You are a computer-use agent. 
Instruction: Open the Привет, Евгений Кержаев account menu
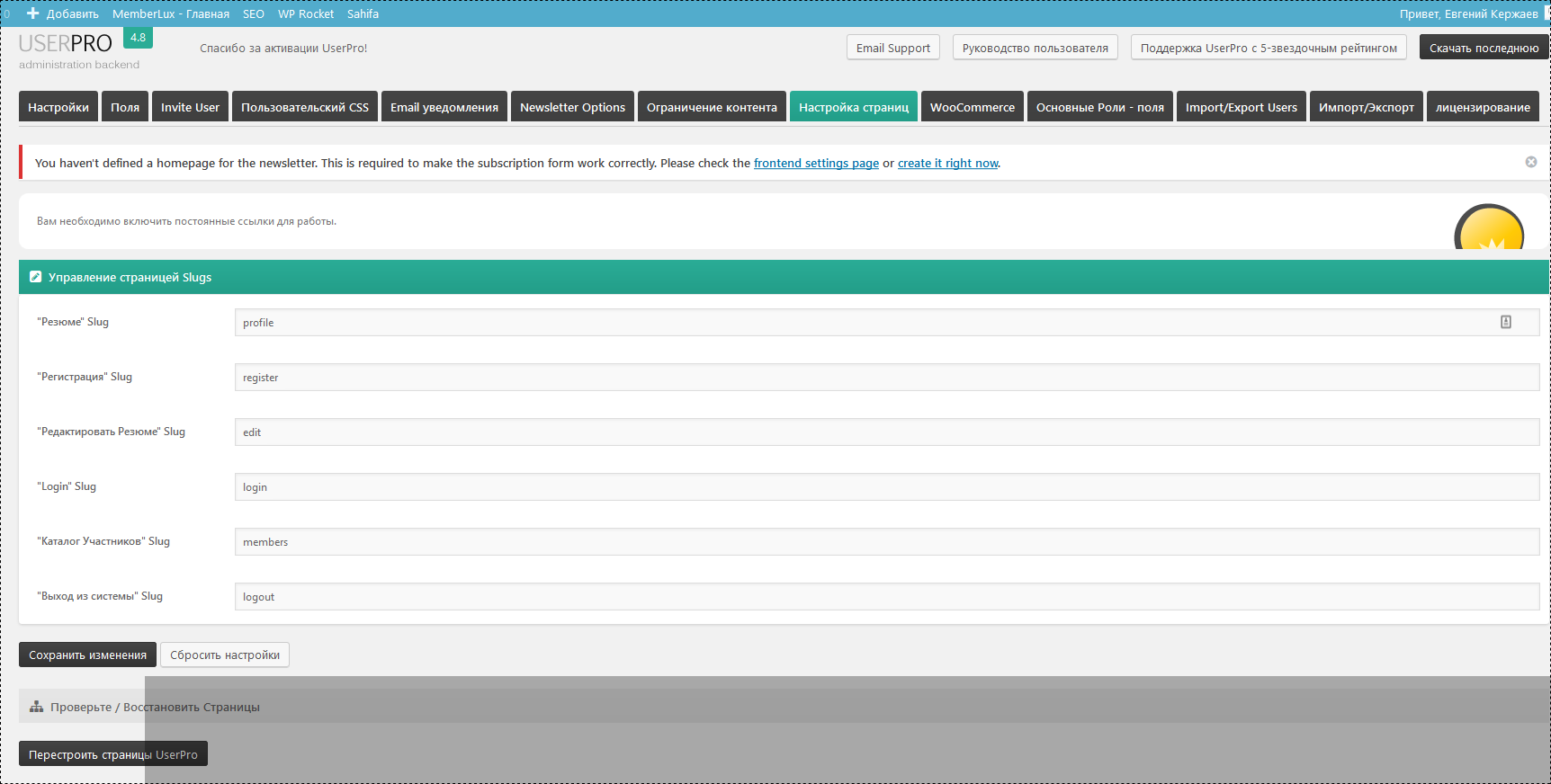[1469, 13]
